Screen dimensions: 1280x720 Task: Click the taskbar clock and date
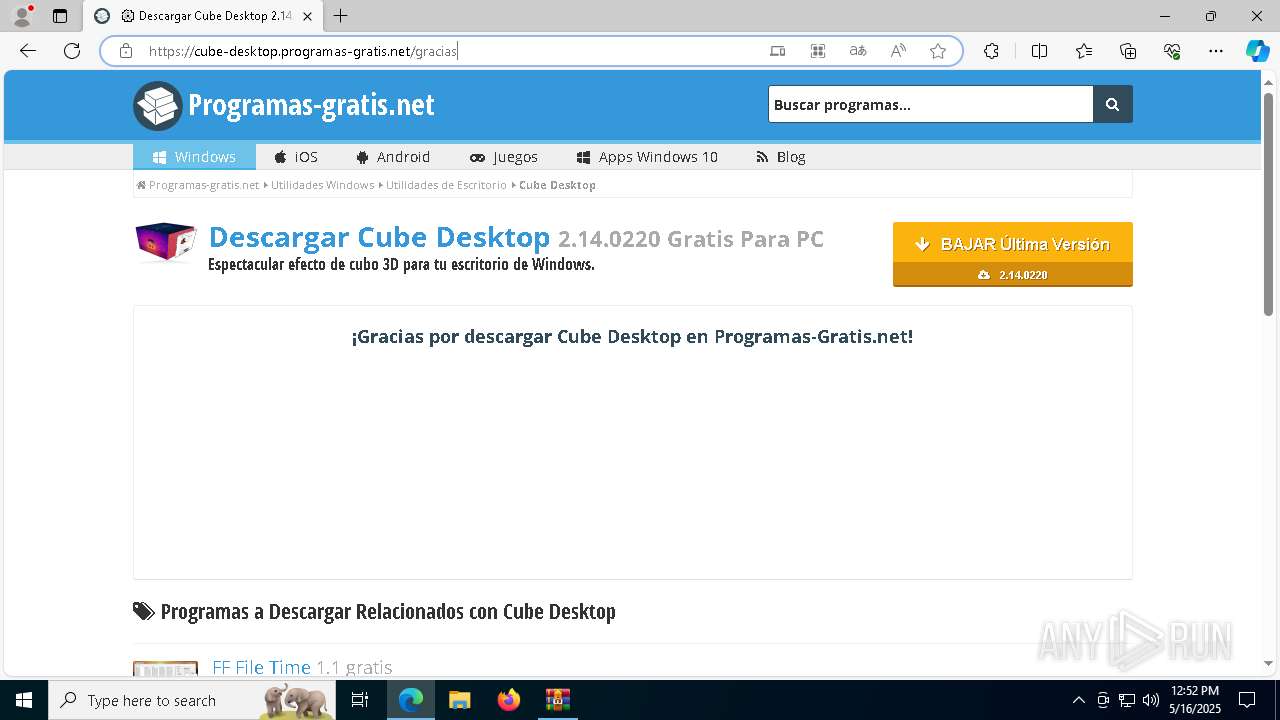click(1195, 700)
